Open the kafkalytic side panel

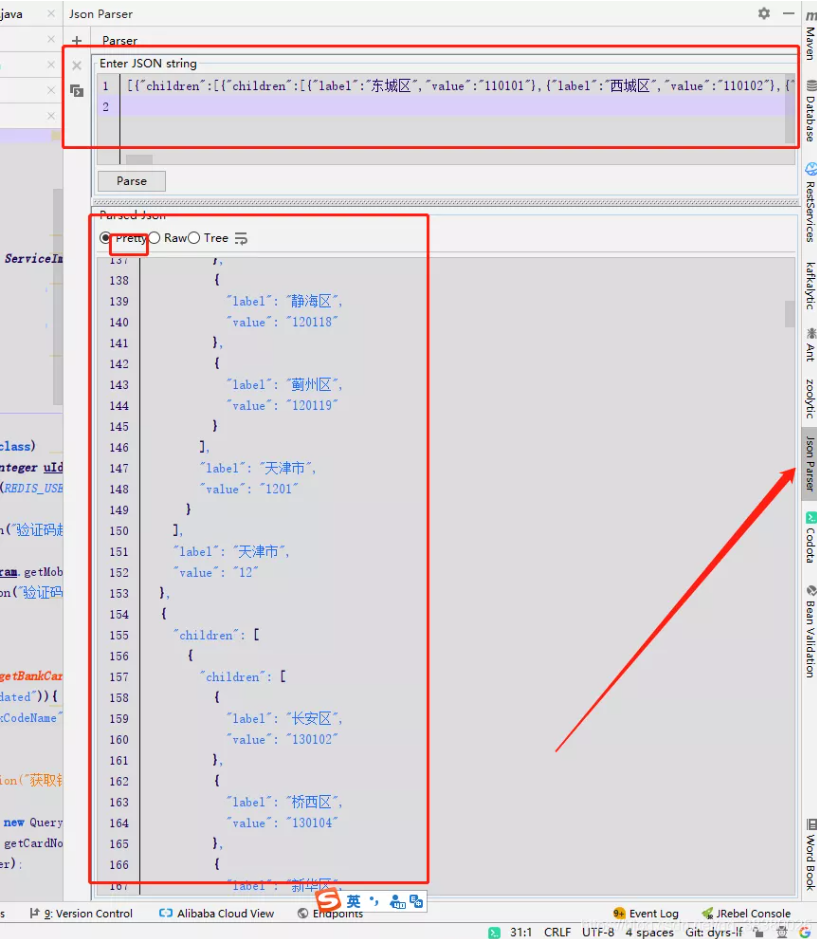pos(810,285)
